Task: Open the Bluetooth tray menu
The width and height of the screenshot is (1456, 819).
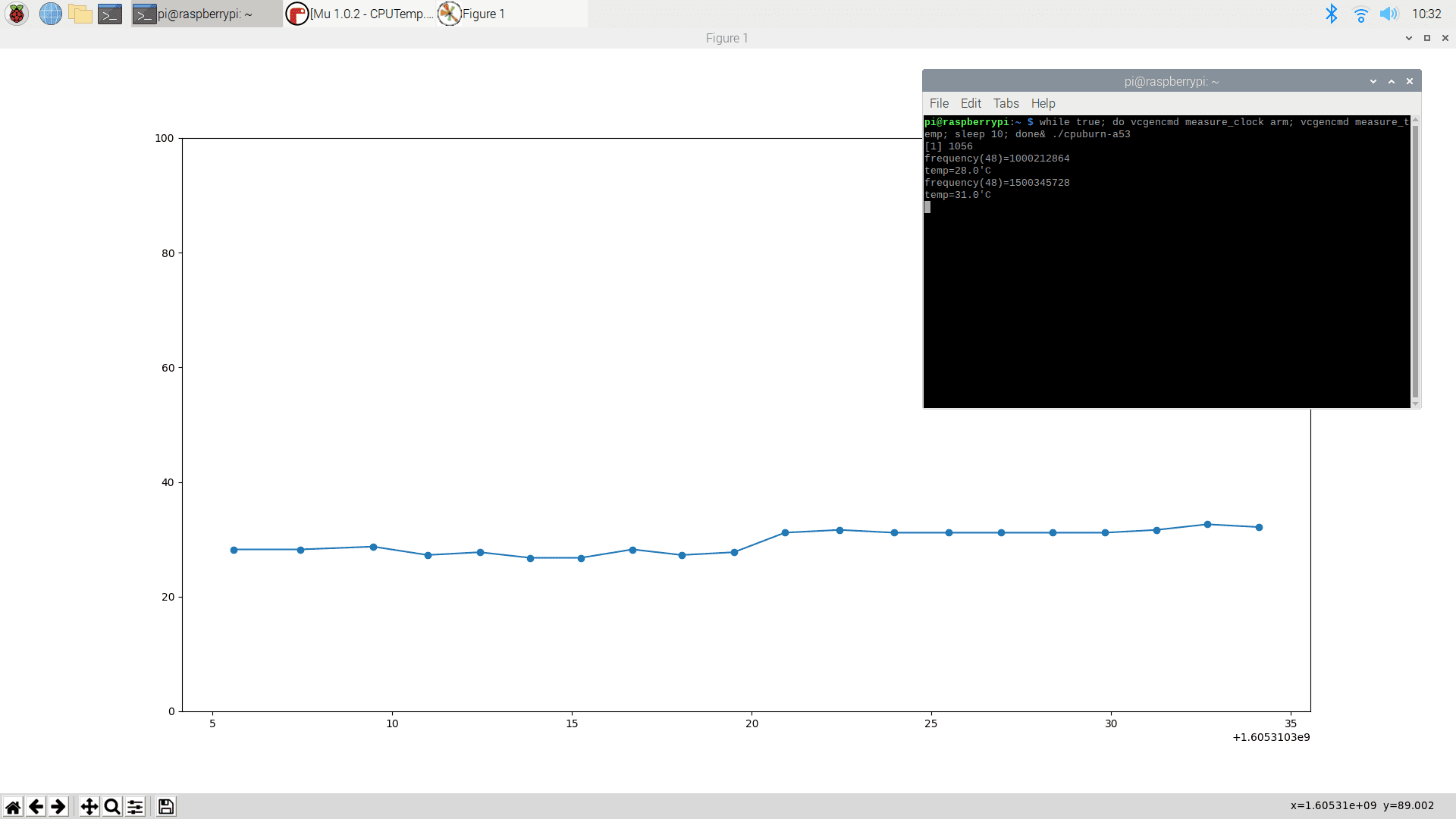Action: click(1332, 14)
